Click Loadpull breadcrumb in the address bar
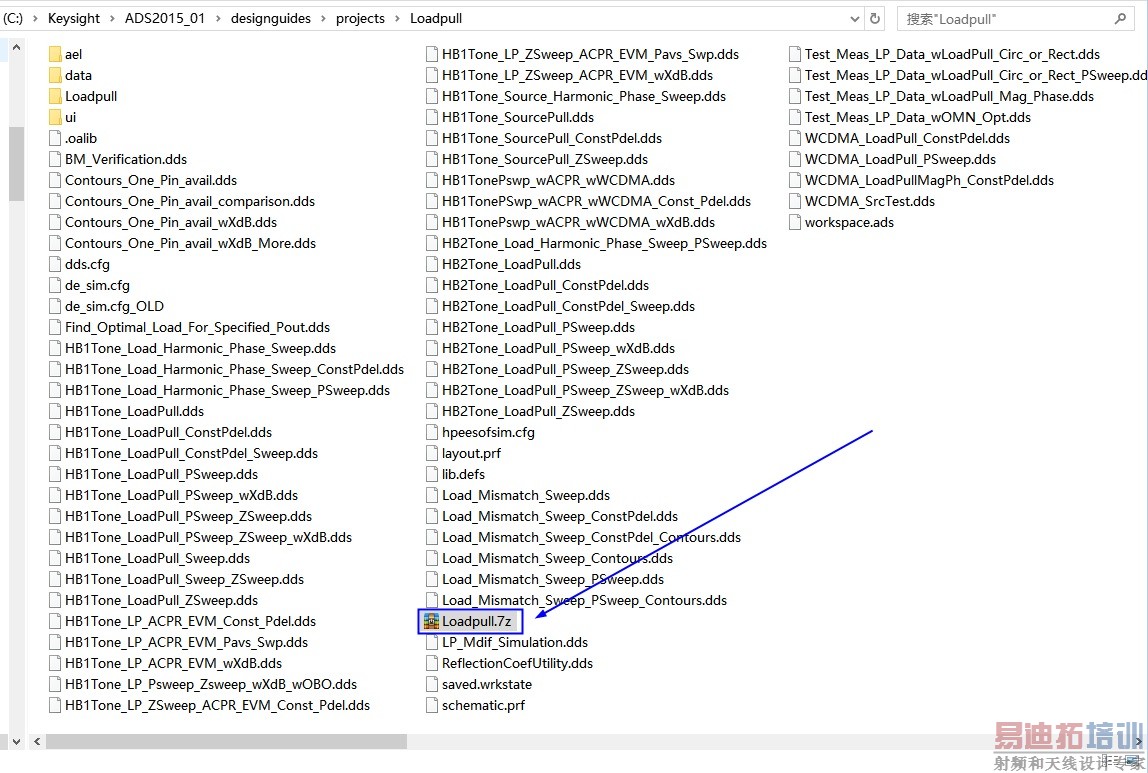Viewport: 1148px width, 773px height. [436, 18]
